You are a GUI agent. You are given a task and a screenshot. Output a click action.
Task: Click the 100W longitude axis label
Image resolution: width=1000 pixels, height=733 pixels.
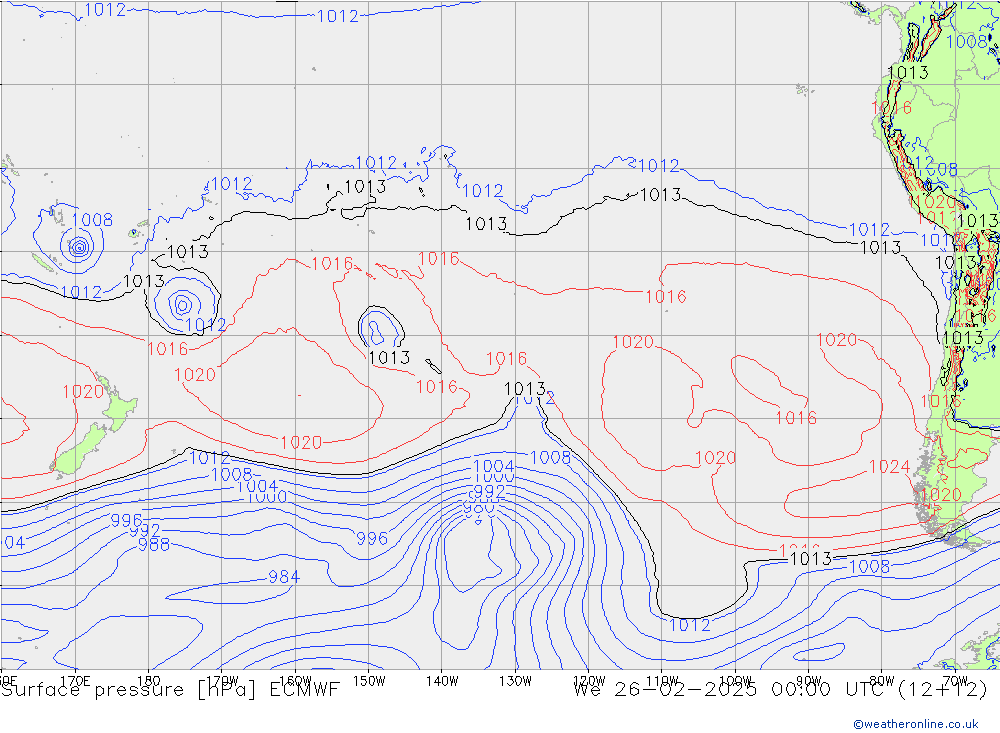735,679
